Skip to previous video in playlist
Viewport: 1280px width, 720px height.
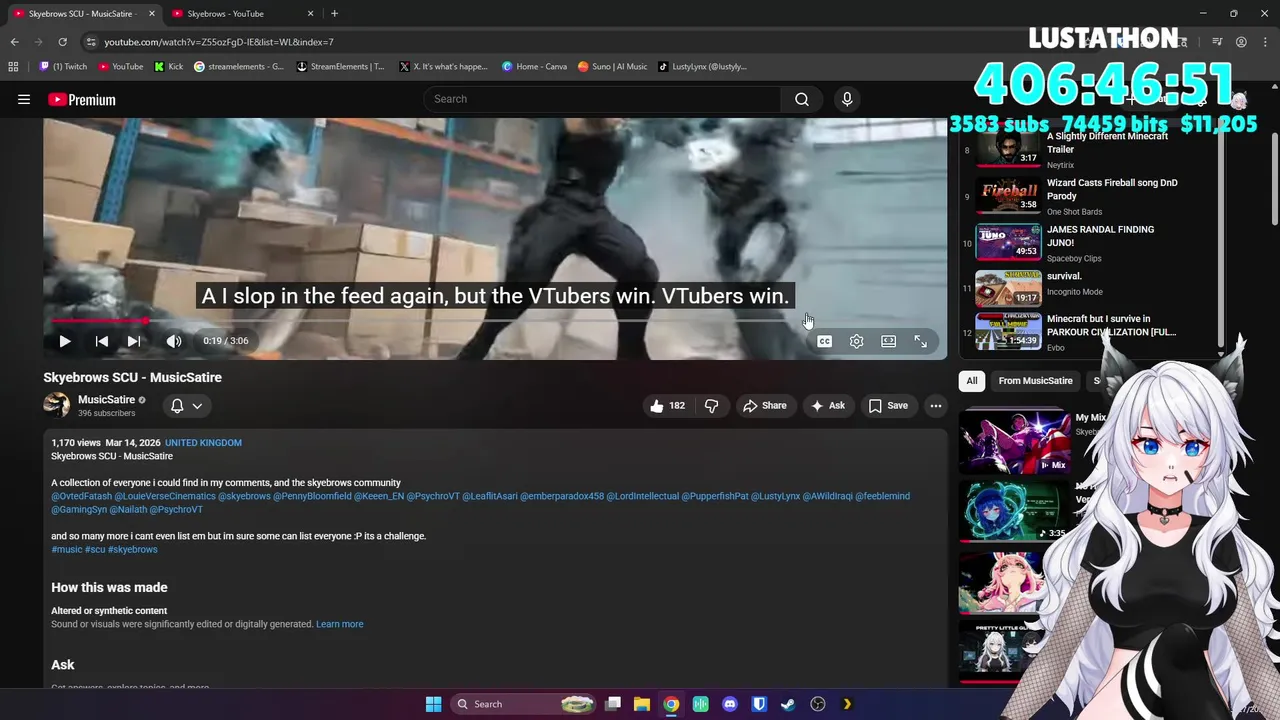(101, 341)
